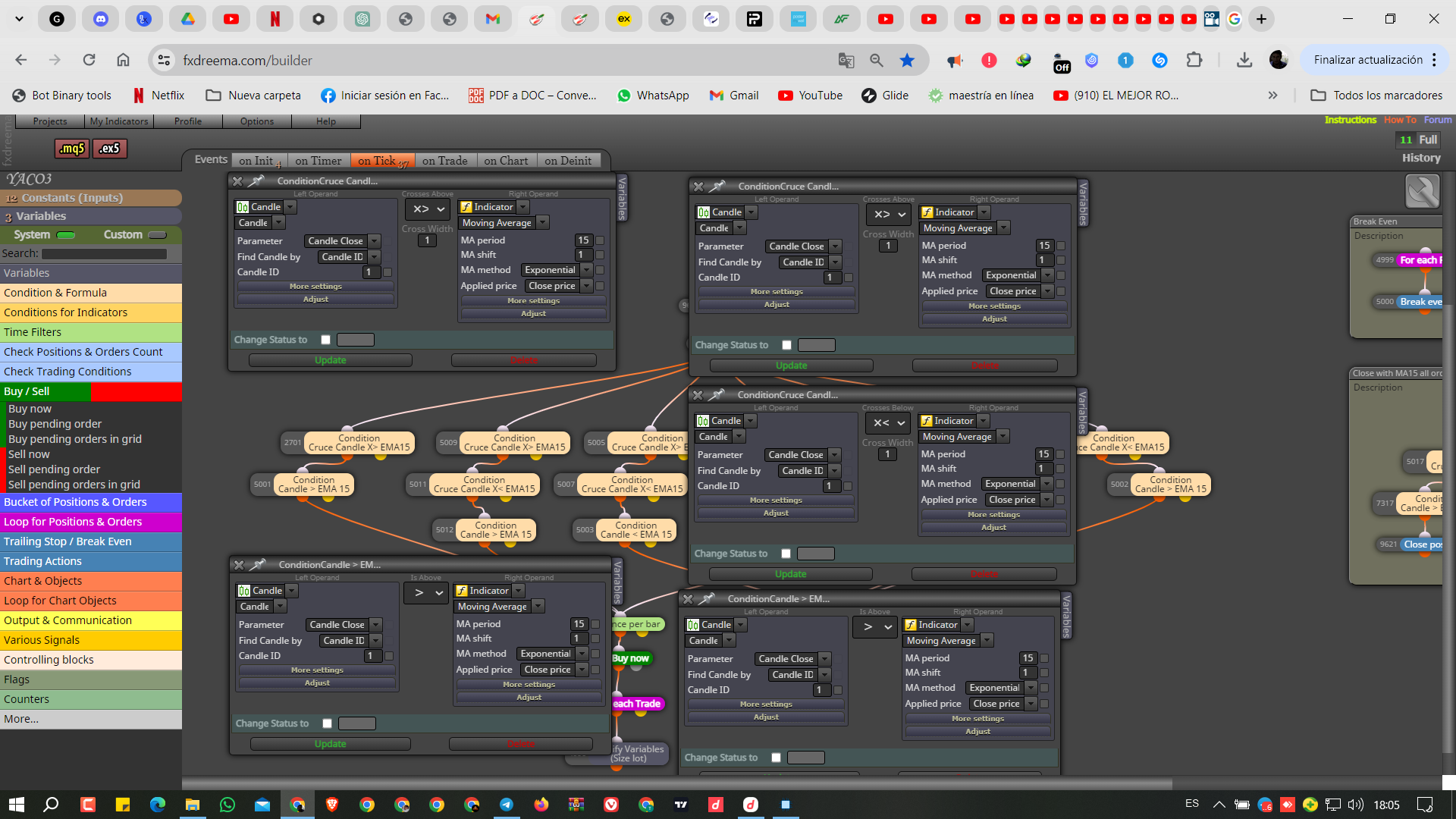Image resolution: width=1456 pixels, height=819 pixels.
Task: Export project with the .mq5 button
Action: click(x=72, y=149)
